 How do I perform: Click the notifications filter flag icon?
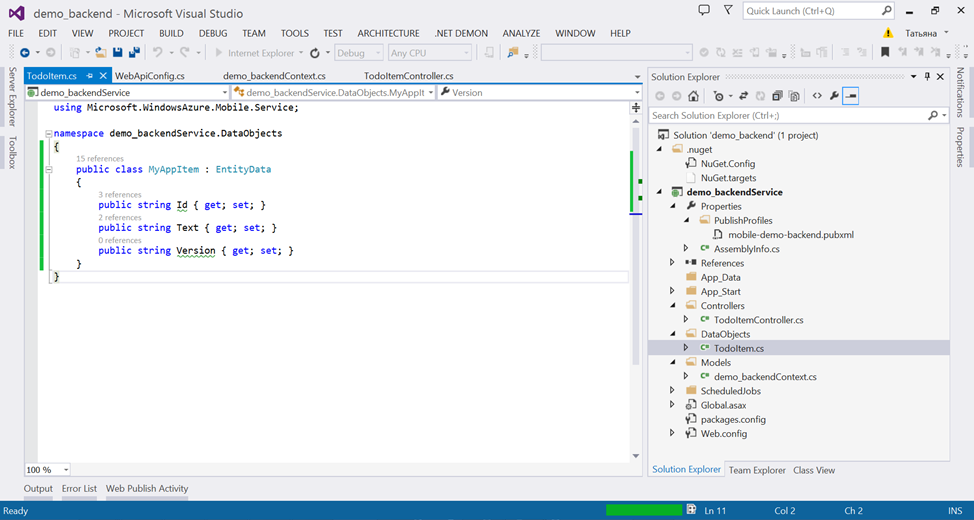click(729, 11)
